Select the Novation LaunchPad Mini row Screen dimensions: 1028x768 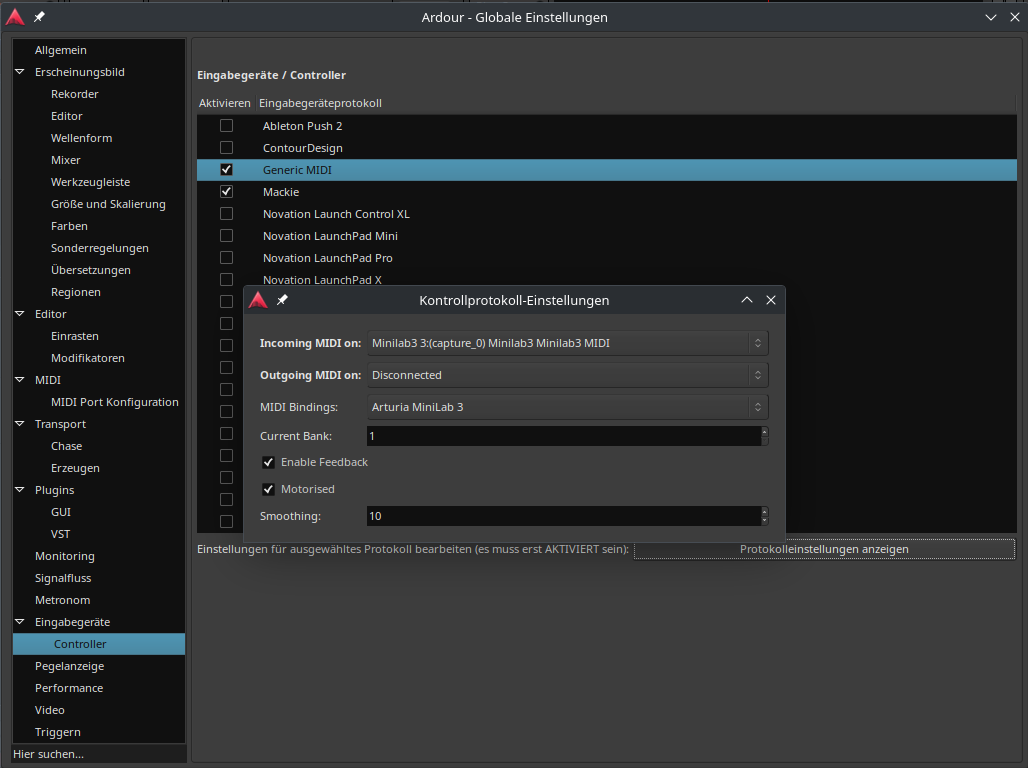coord(606,235)
